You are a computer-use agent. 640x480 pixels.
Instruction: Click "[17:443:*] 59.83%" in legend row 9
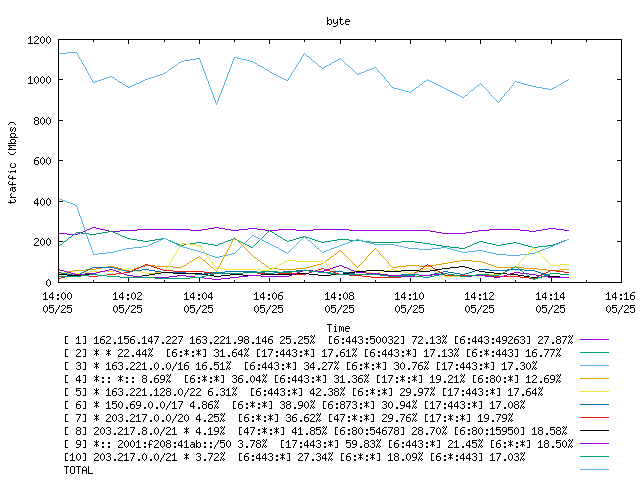point(330,444)
